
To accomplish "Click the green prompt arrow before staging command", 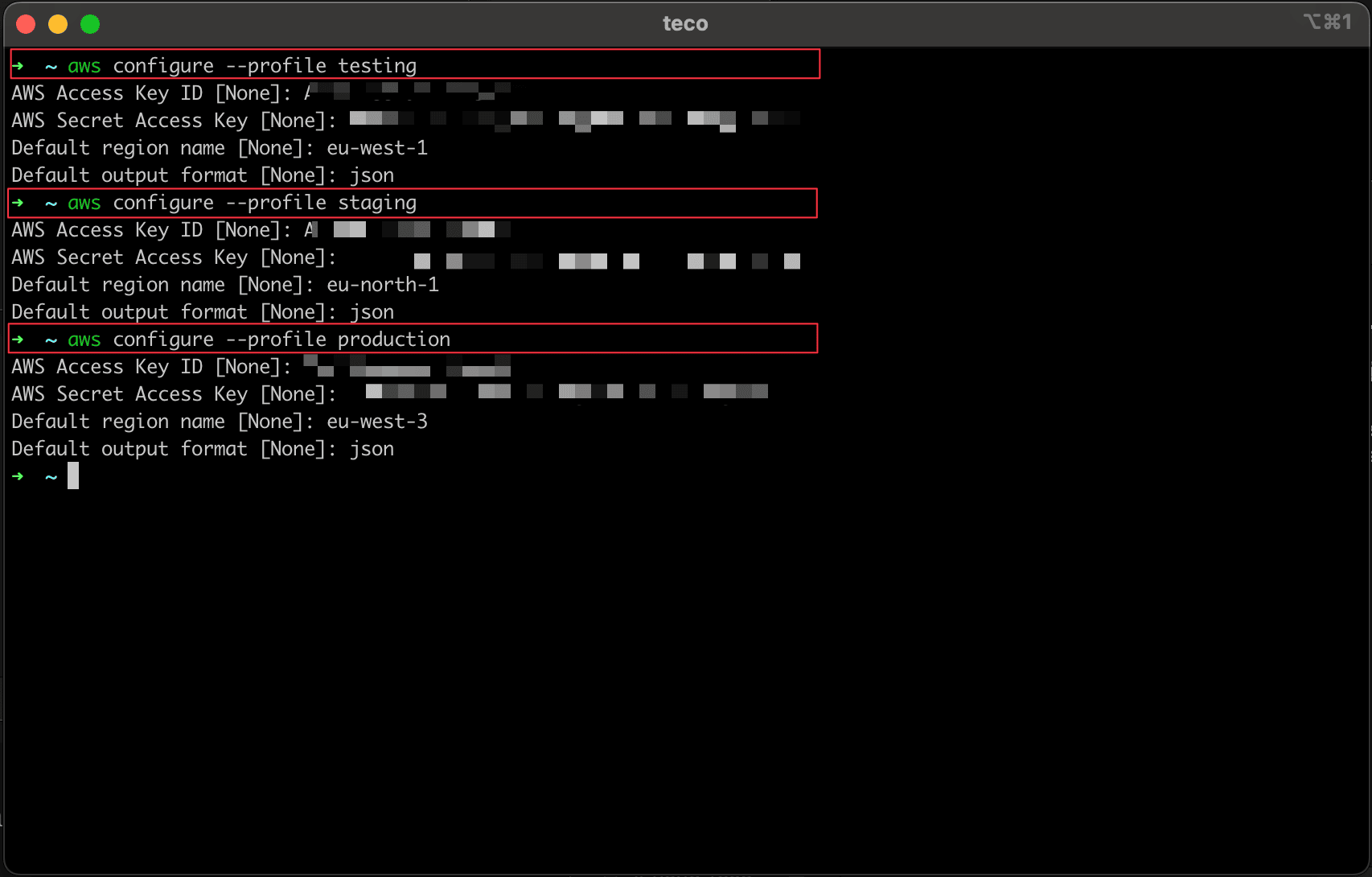I will (x=18, y=203).
